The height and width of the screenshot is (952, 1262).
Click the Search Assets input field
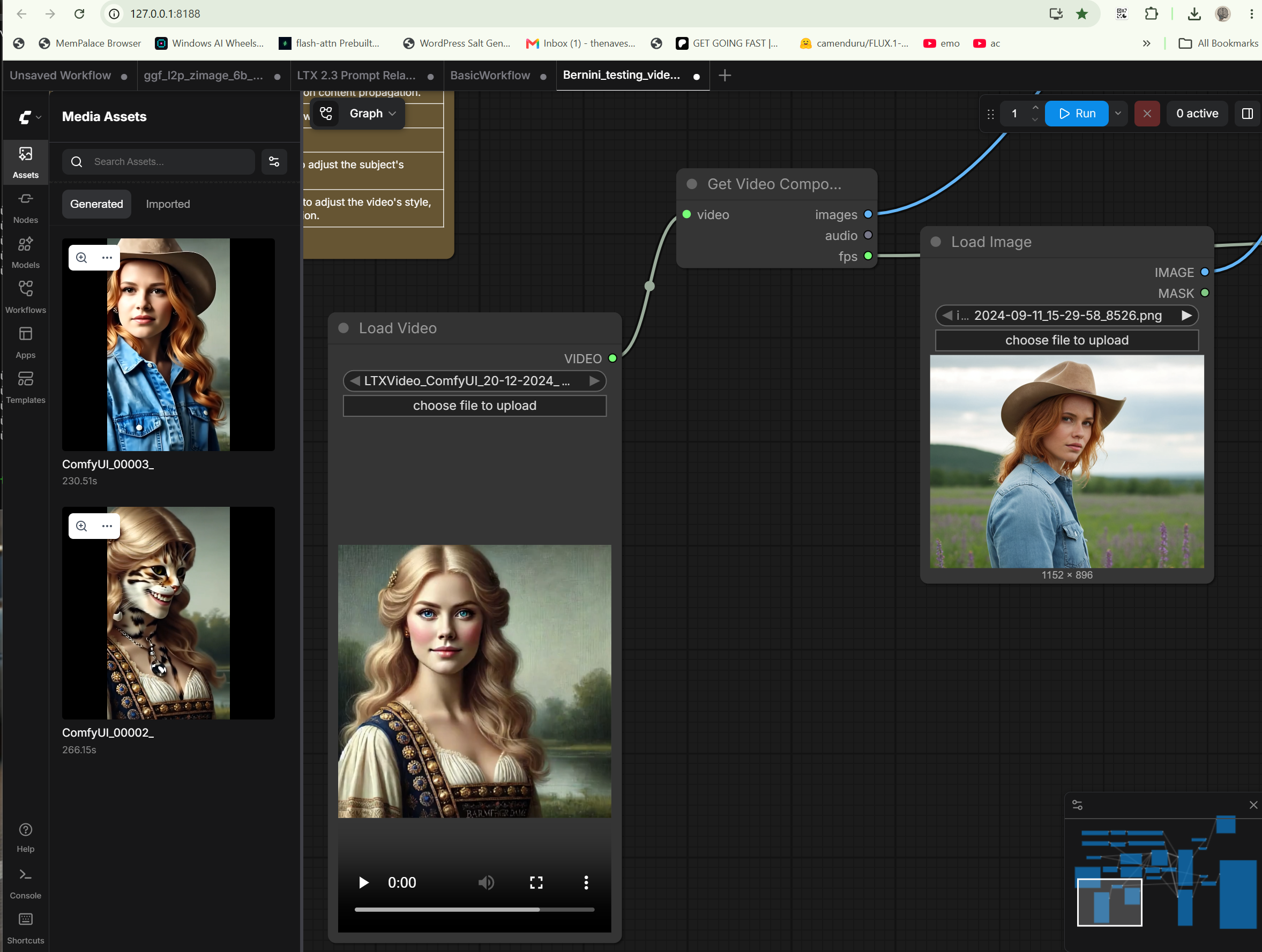click(x=159, y=161)
